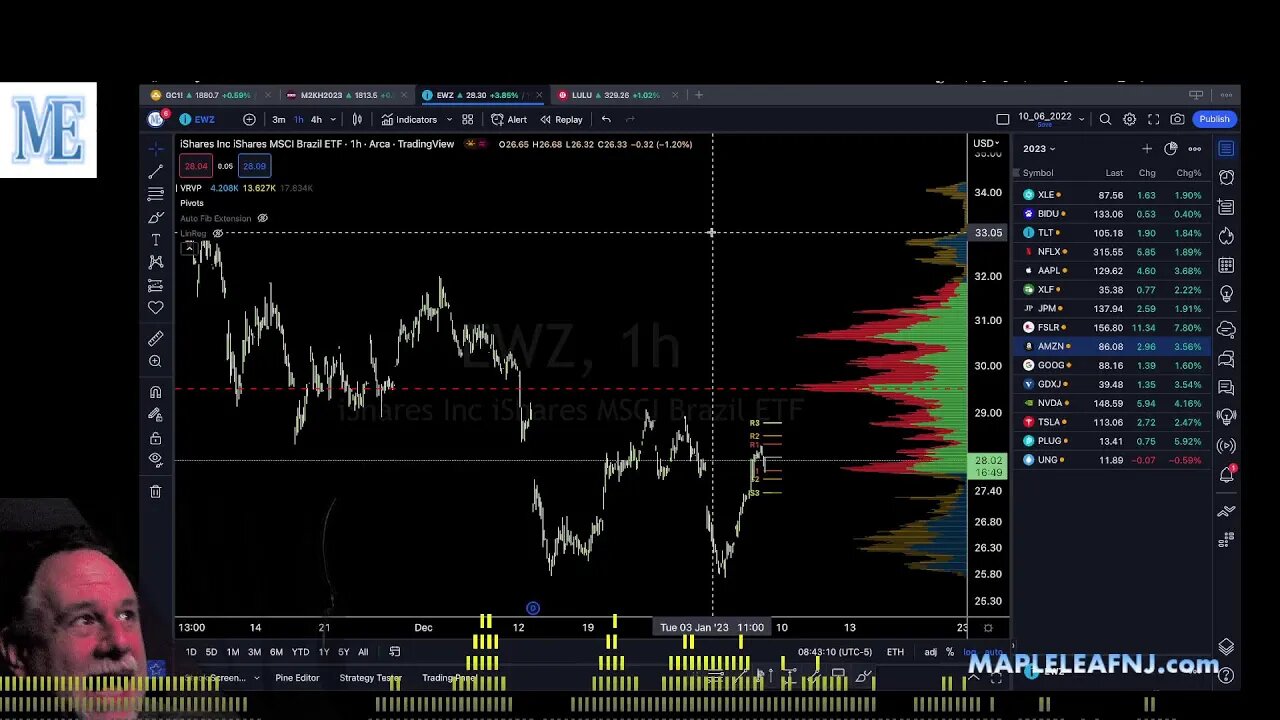Open the Strategy Tester tab
This screenshot has height=720, width=1280.
point(370,678)
